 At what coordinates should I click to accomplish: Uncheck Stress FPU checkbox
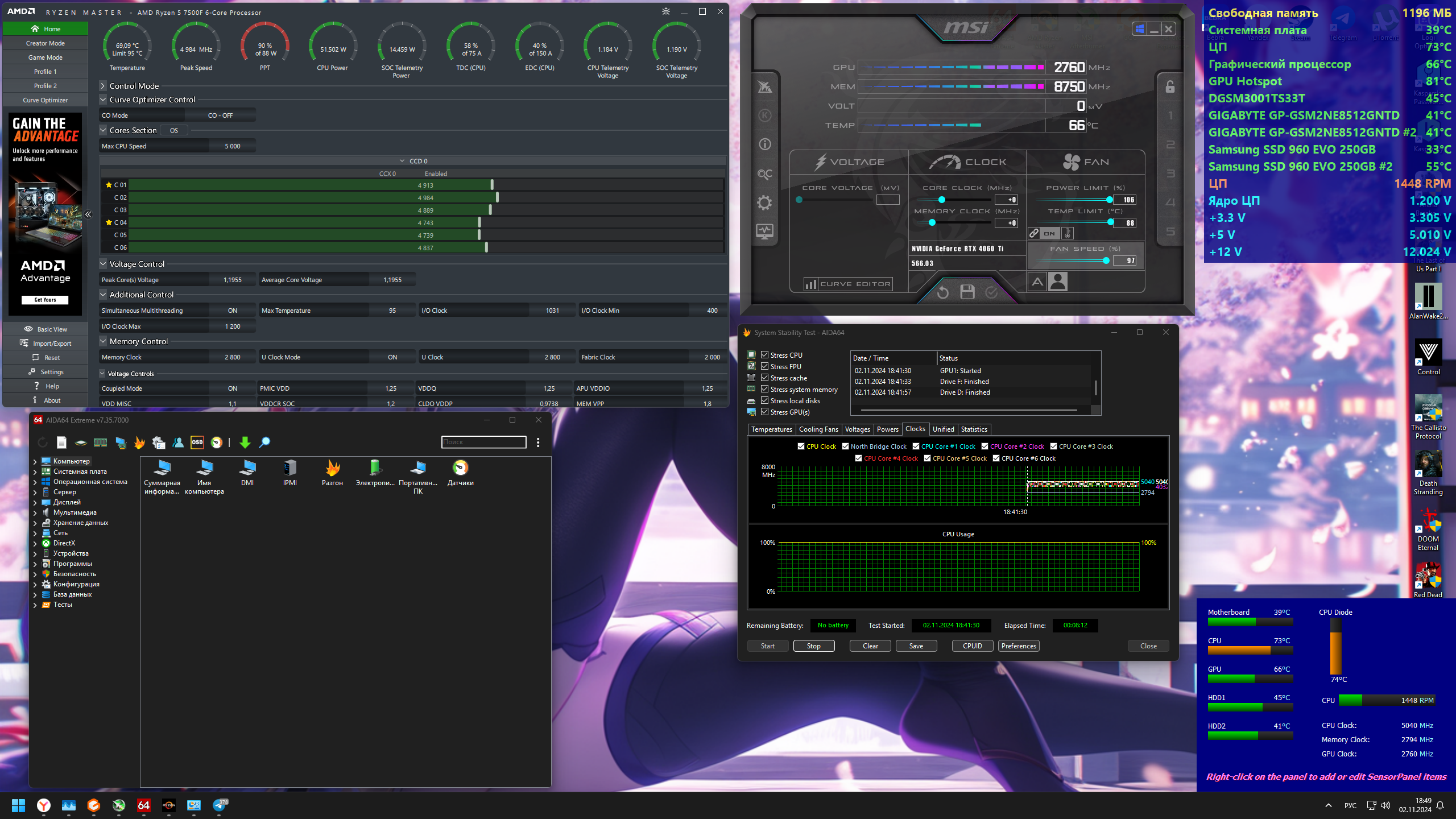pyautogui.click(x=765, y=366)
